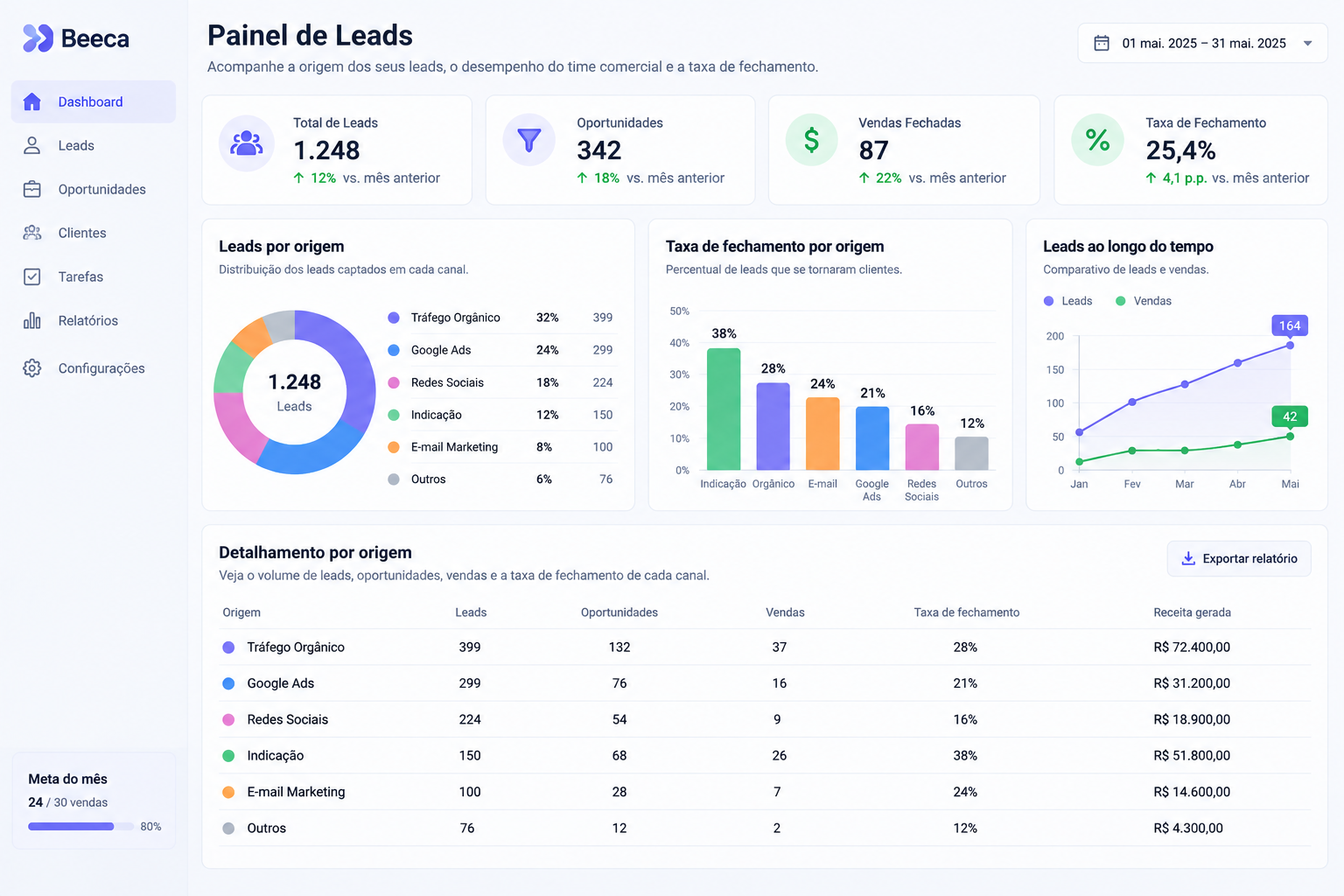Click the Meta do mês progress bar

coord(80,826)
